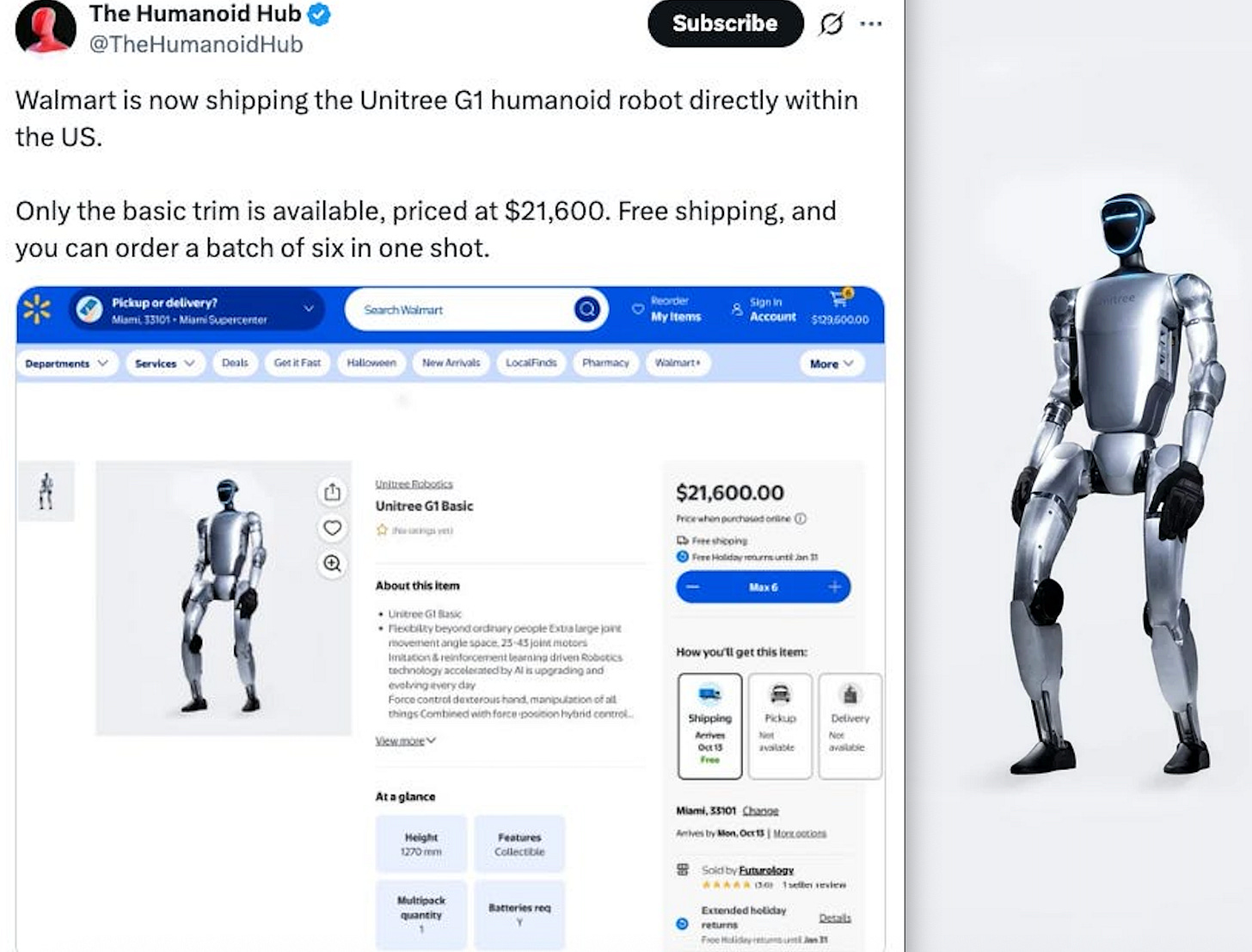
Task: Expand the Departments dropdown
Action: tap(66, 364)
